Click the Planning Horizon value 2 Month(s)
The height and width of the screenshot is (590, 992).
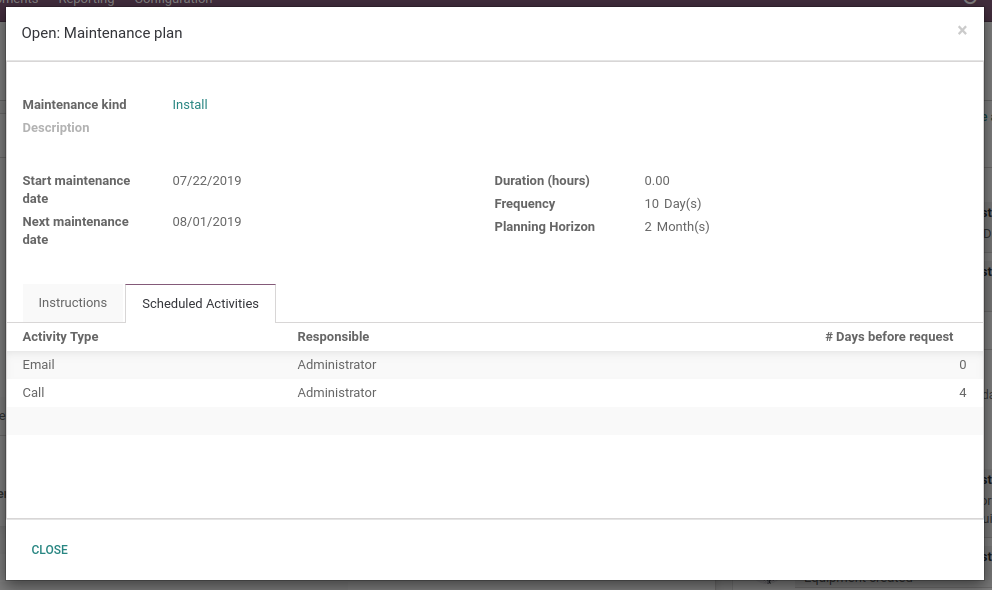click(677, 226)
